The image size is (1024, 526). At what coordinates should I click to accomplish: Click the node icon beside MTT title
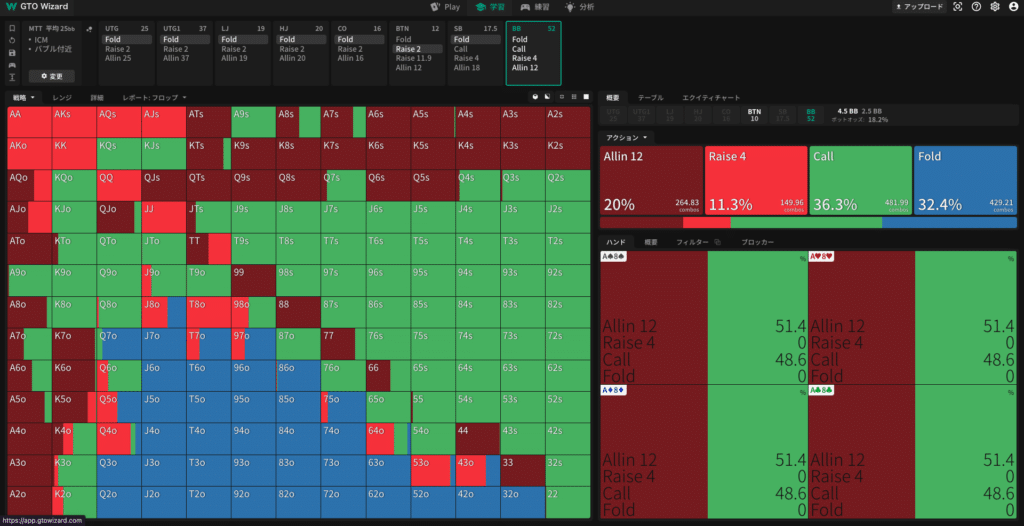(89, 29)
